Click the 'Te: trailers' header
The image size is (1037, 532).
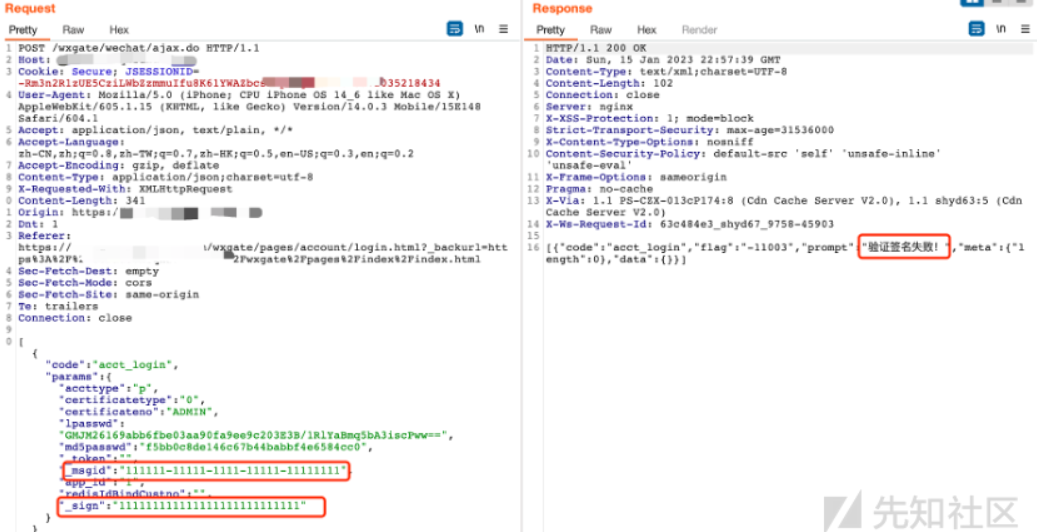(58, 306)
